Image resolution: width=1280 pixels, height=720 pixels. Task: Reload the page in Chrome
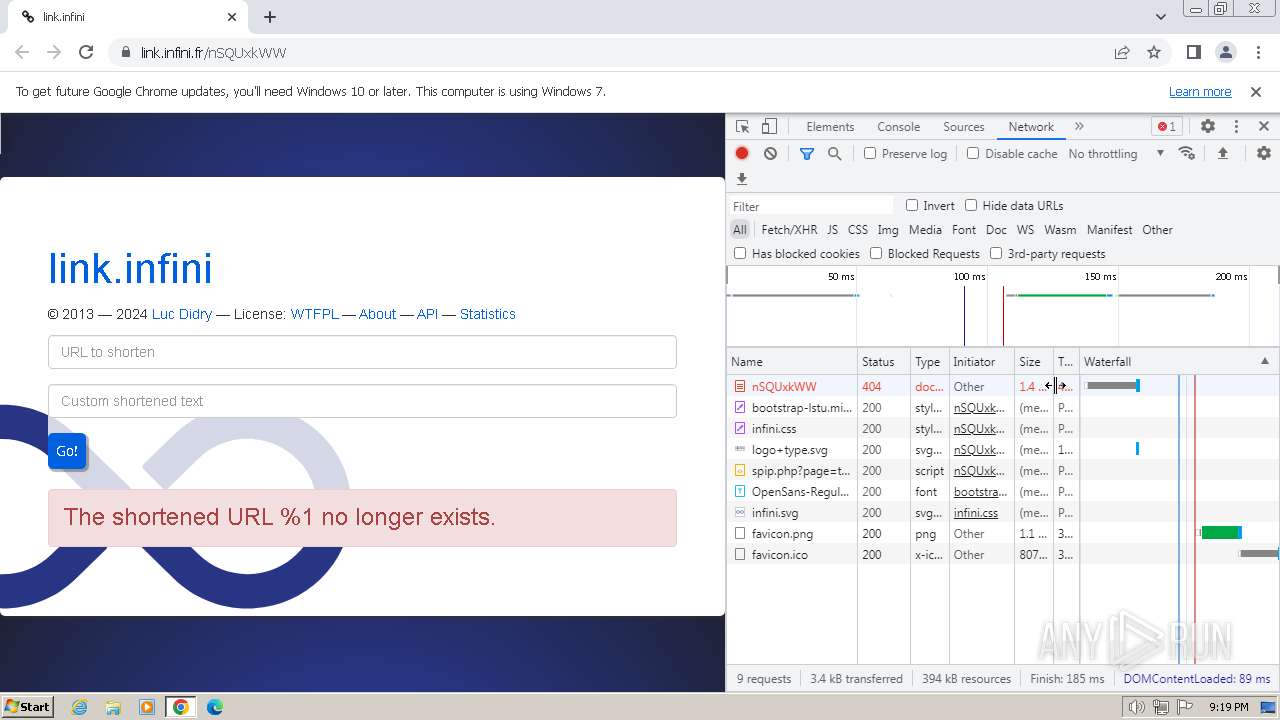point(86,52)
